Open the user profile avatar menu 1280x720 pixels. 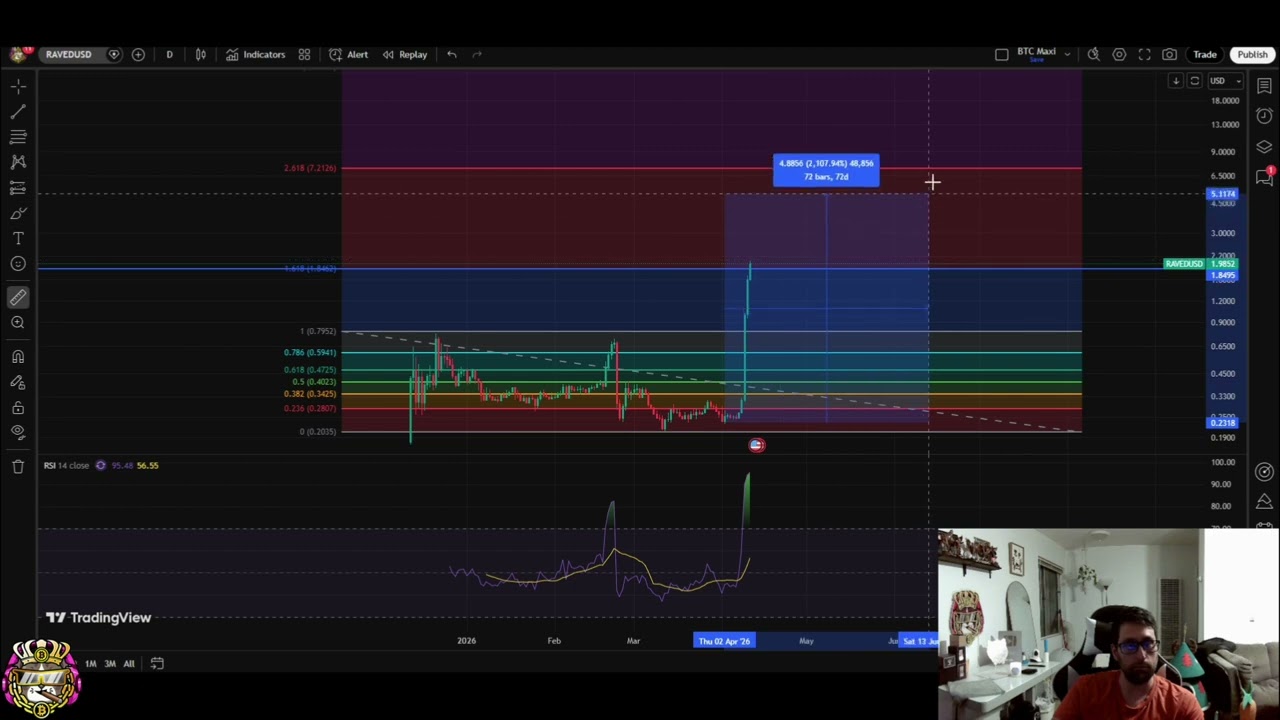click(18, 54)
